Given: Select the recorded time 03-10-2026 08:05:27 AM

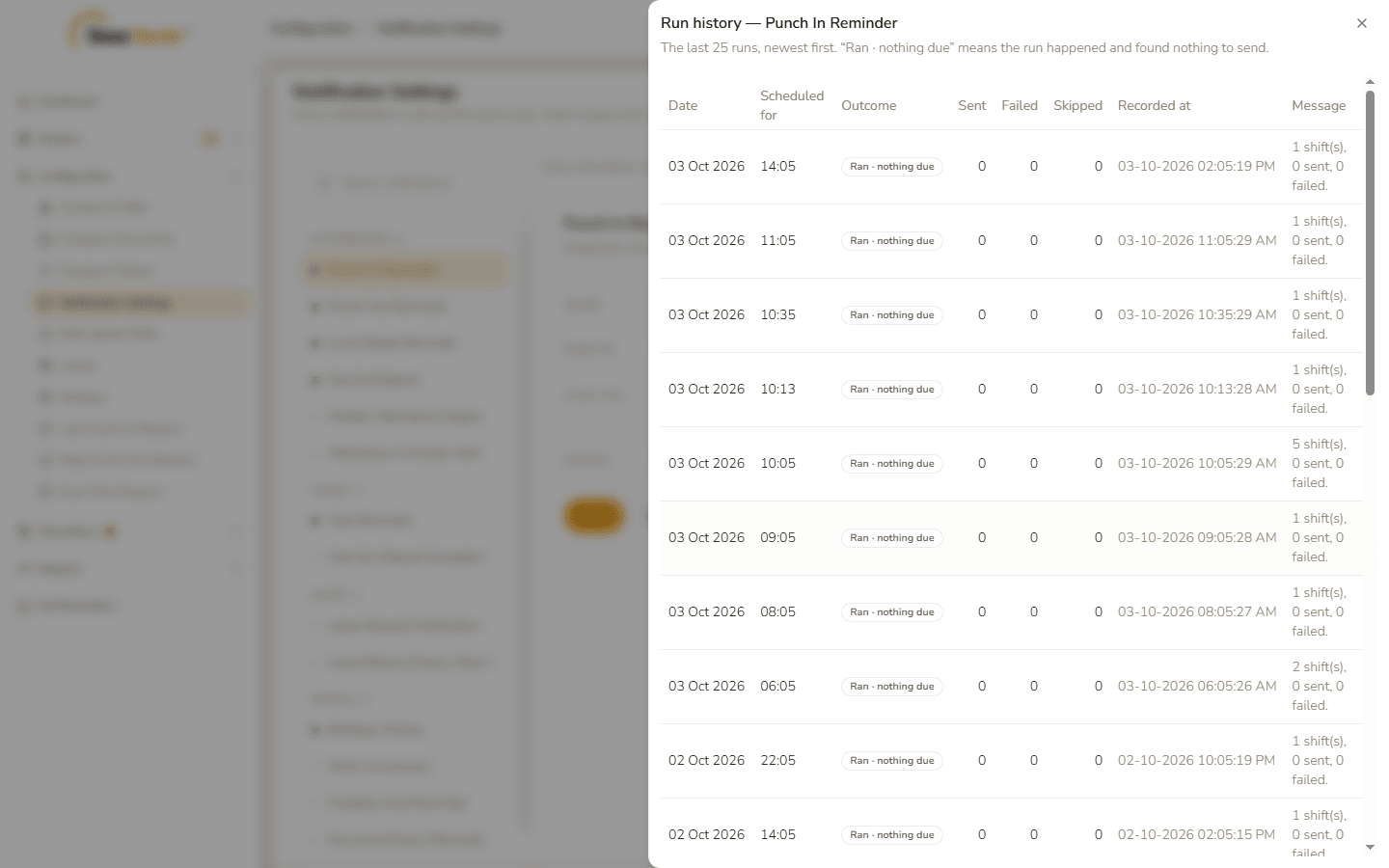Looking at the screenshot, I should tap(1197, 611).
